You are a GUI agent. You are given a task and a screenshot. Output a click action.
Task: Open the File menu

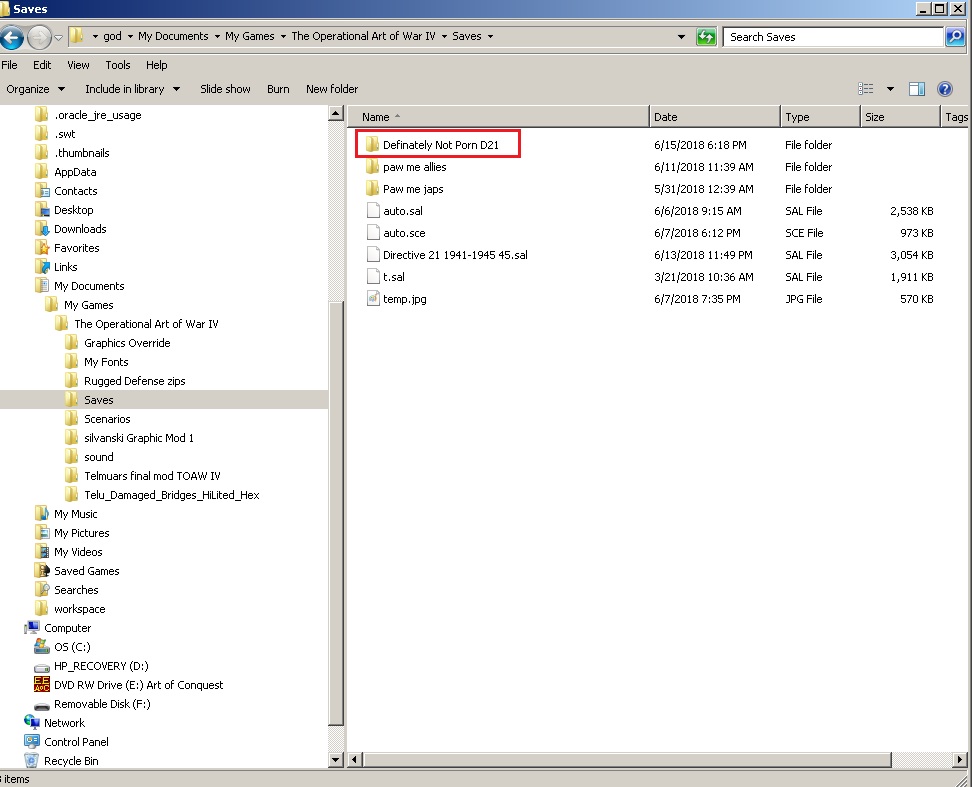pos(9,65)
